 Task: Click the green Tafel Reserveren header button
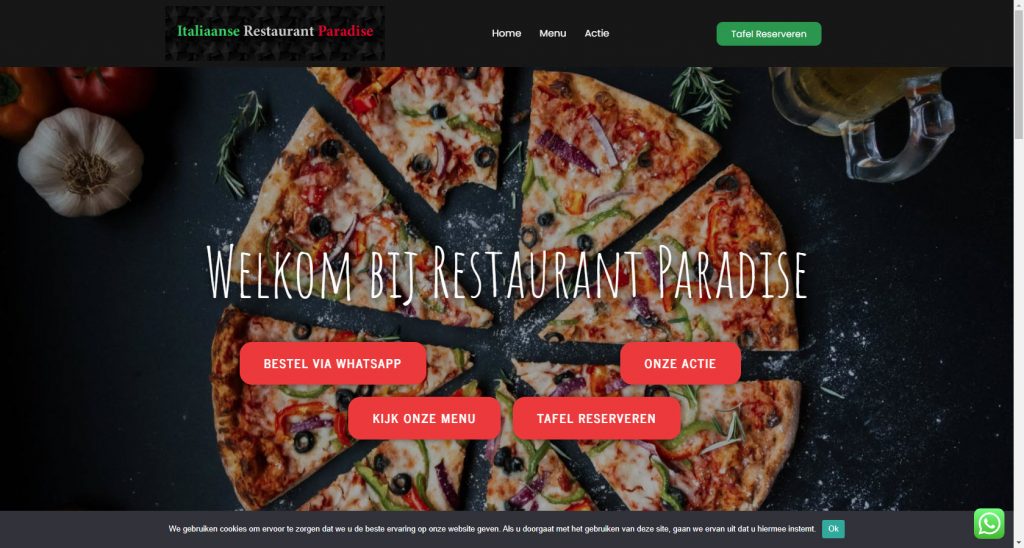[769, 34]
